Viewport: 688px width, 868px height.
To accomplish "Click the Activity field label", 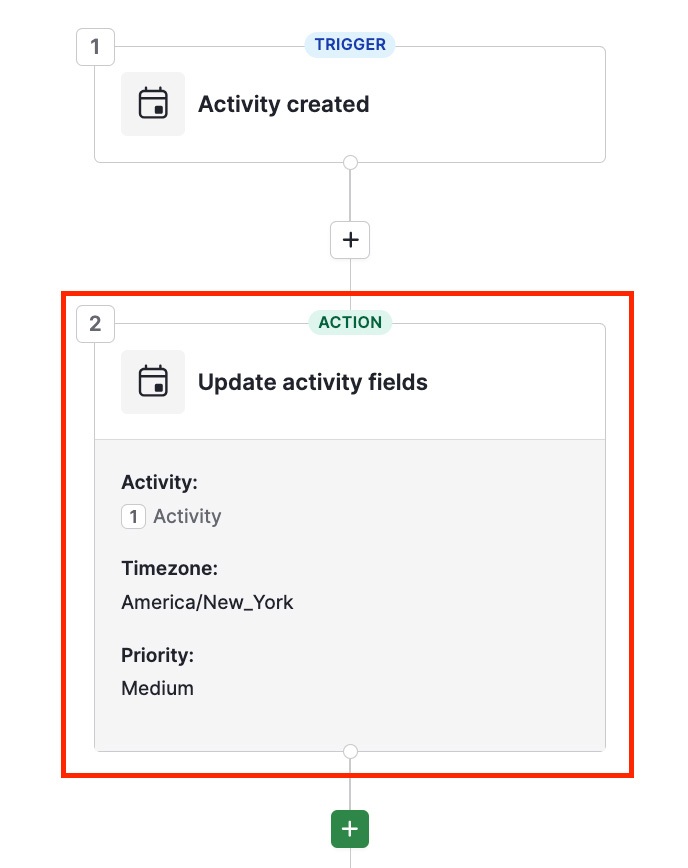I will (x=159, y=482).
